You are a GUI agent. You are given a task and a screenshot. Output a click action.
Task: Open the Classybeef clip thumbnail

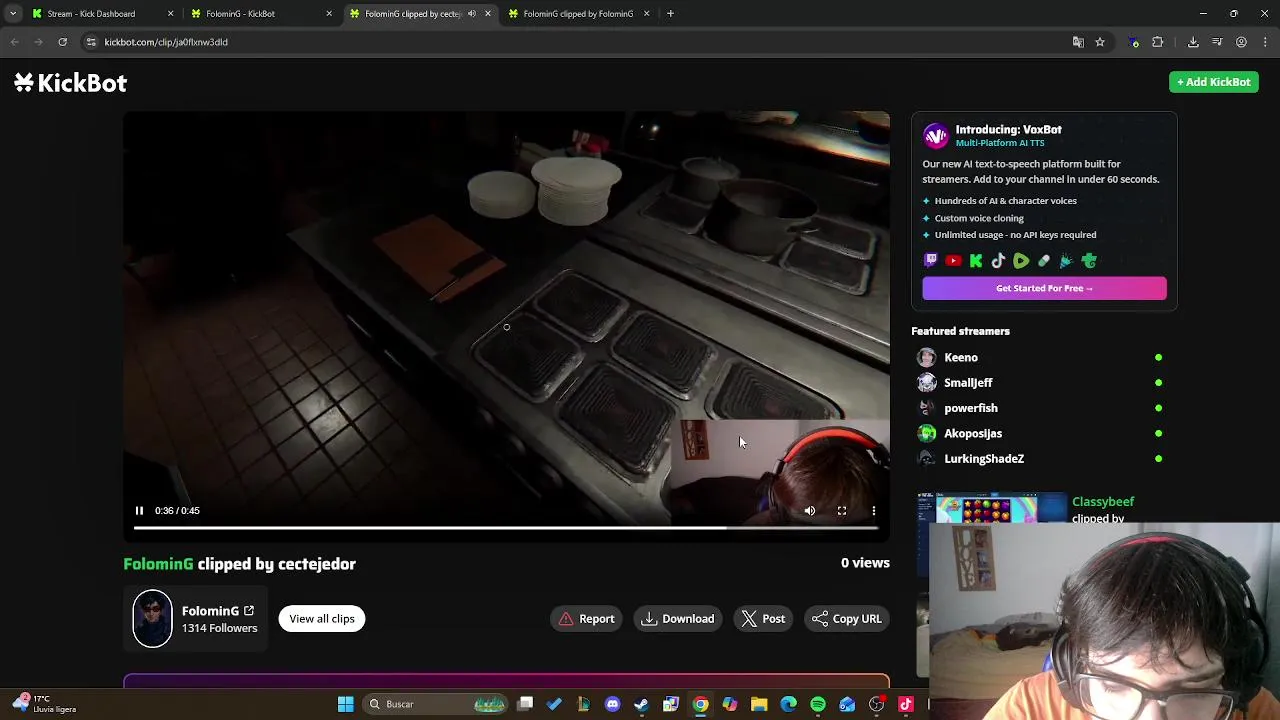992,508
